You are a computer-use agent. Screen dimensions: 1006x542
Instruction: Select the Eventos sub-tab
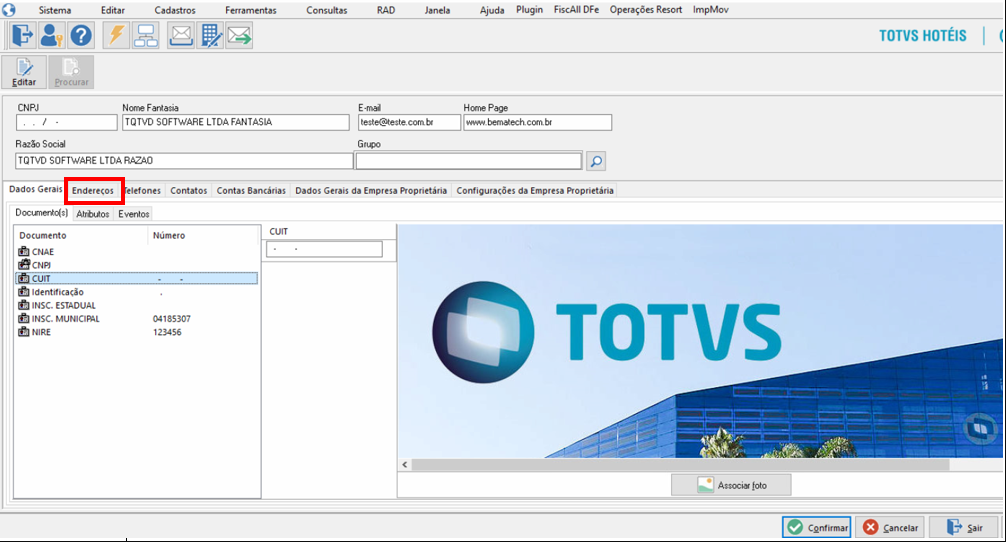tap(133, 214)
